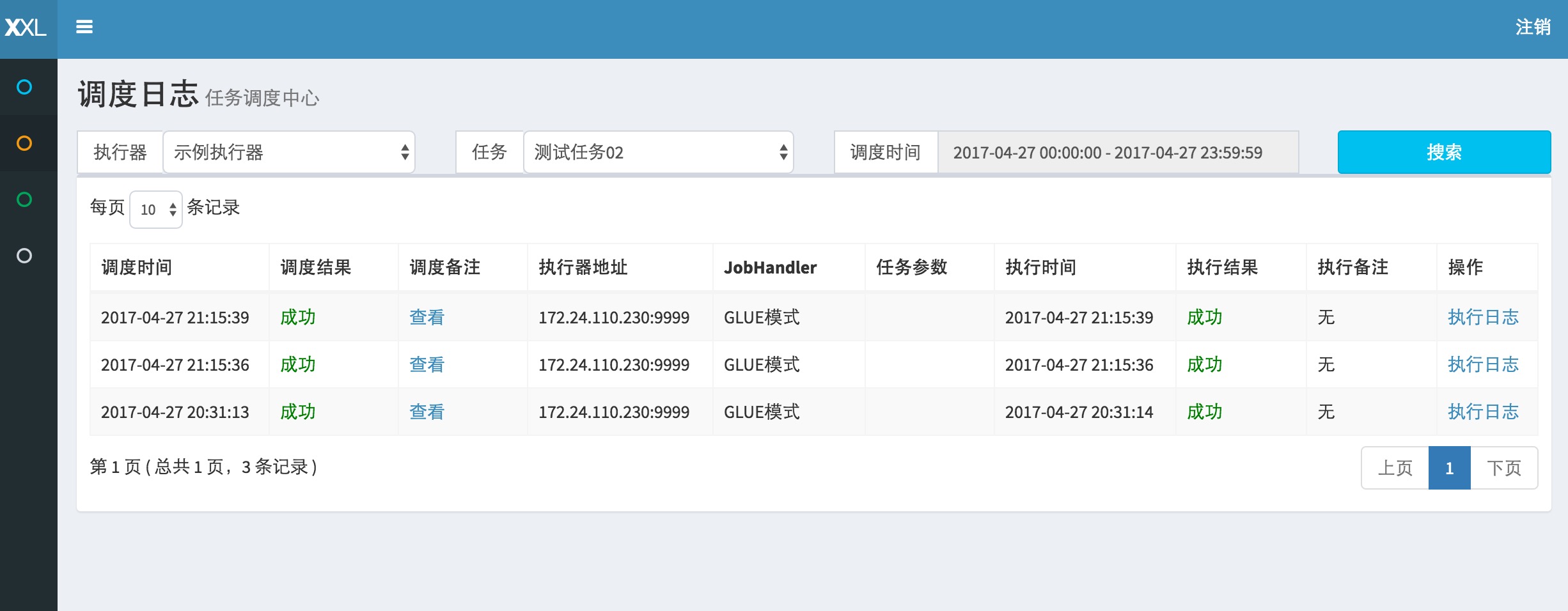The width and height of the screenshot is (1568, 611).
Task: Select page 1 in pagination
Action: coord(1450,468)
